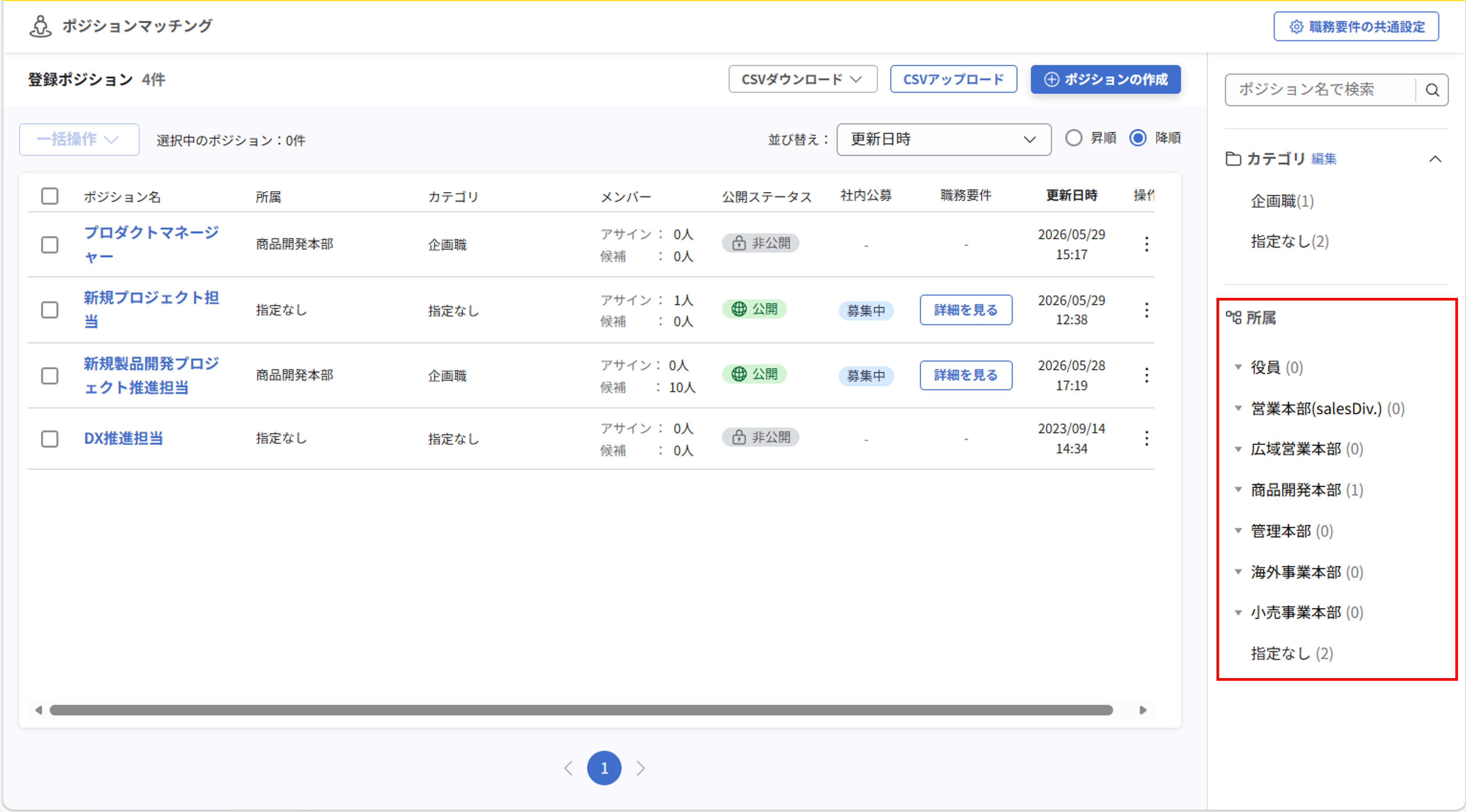The image size is (1466, 812).
Task: Open kebab menu for 新規プロジェクト担当 row
Action: tap(1146, 310)
